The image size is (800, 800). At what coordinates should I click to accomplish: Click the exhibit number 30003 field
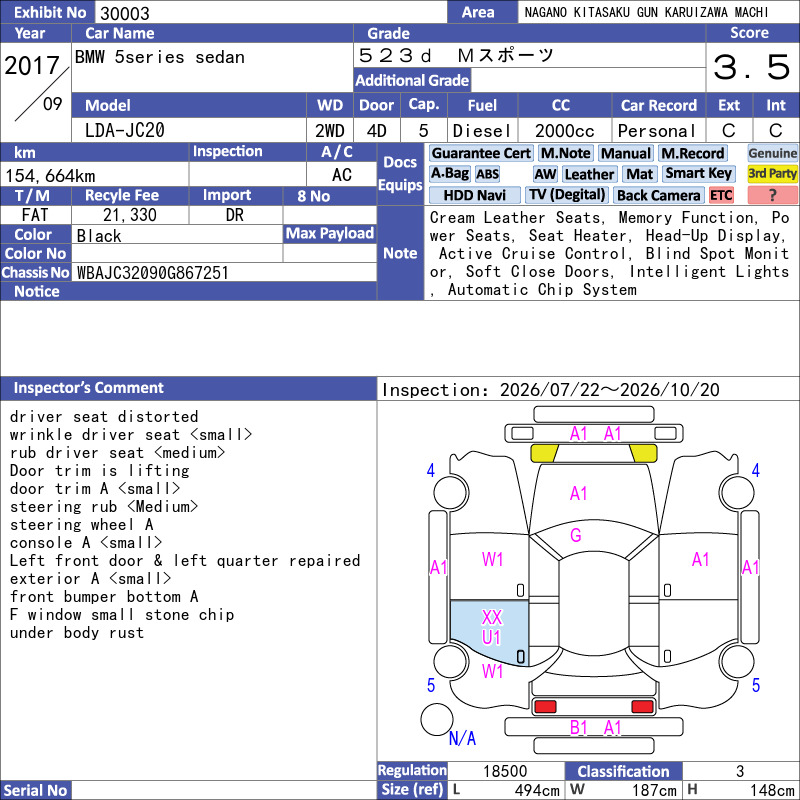coord(270,13)
